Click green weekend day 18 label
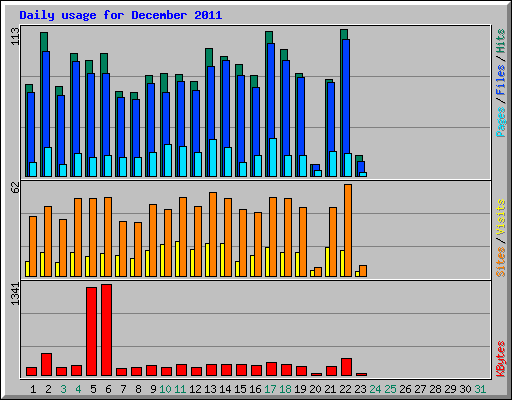The height and width of the screenshot is (400, 512). (x=285, y=389)
